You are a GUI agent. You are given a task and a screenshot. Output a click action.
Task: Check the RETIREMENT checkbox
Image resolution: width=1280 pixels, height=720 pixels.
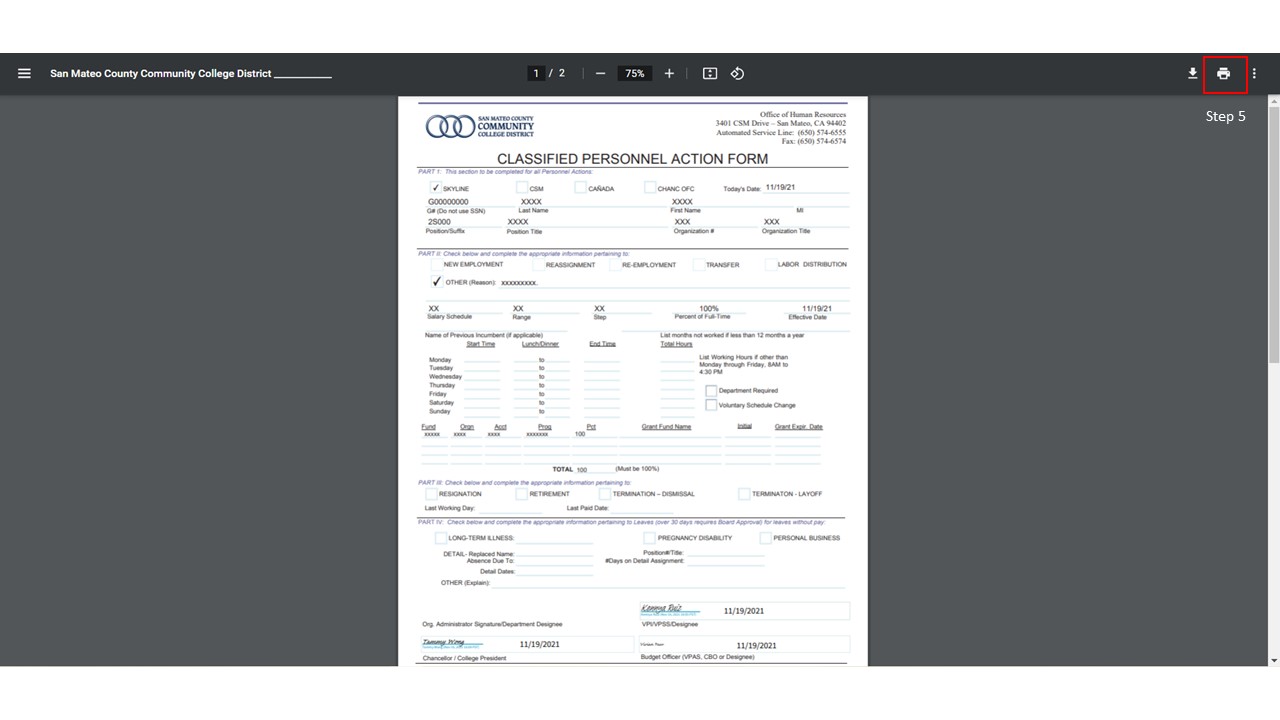(521, 494)
